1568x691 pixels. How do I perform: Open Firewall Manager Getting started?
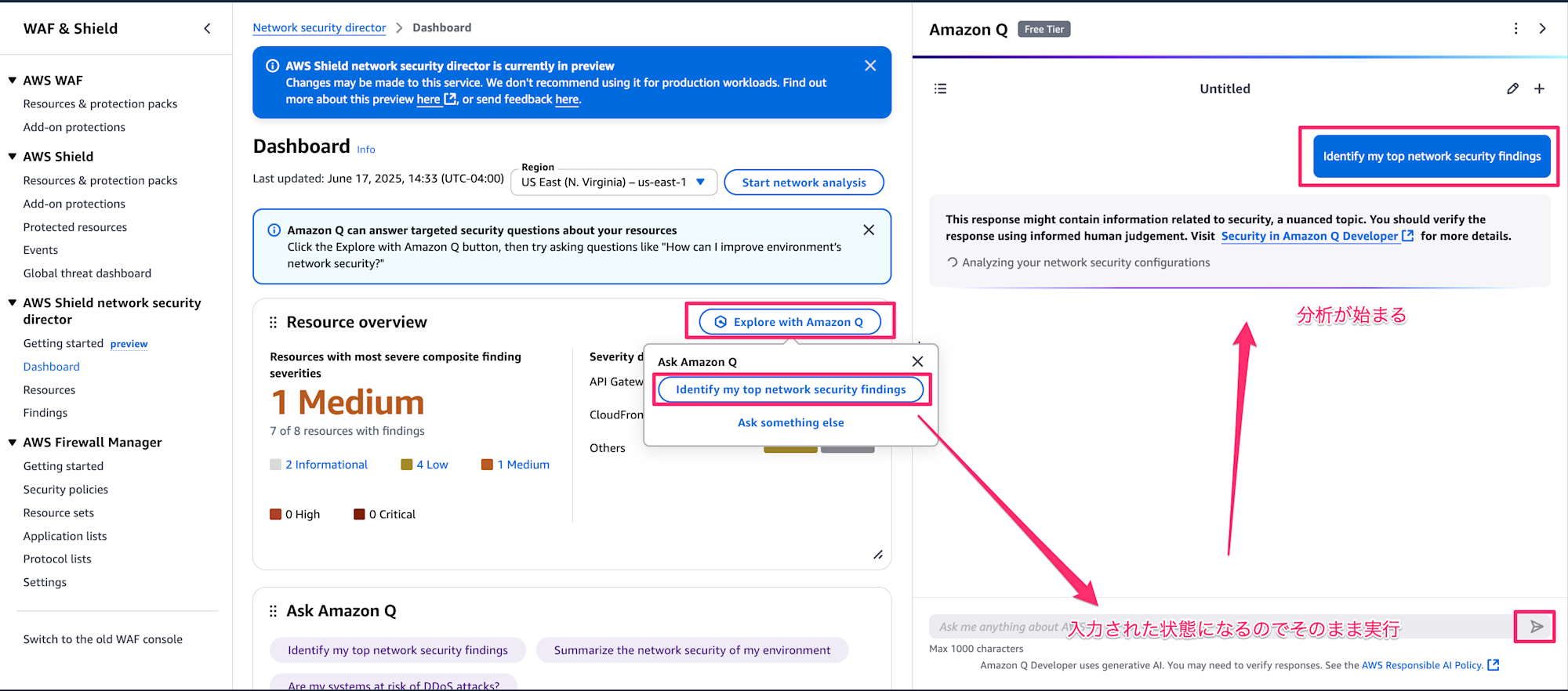point(63,466)
